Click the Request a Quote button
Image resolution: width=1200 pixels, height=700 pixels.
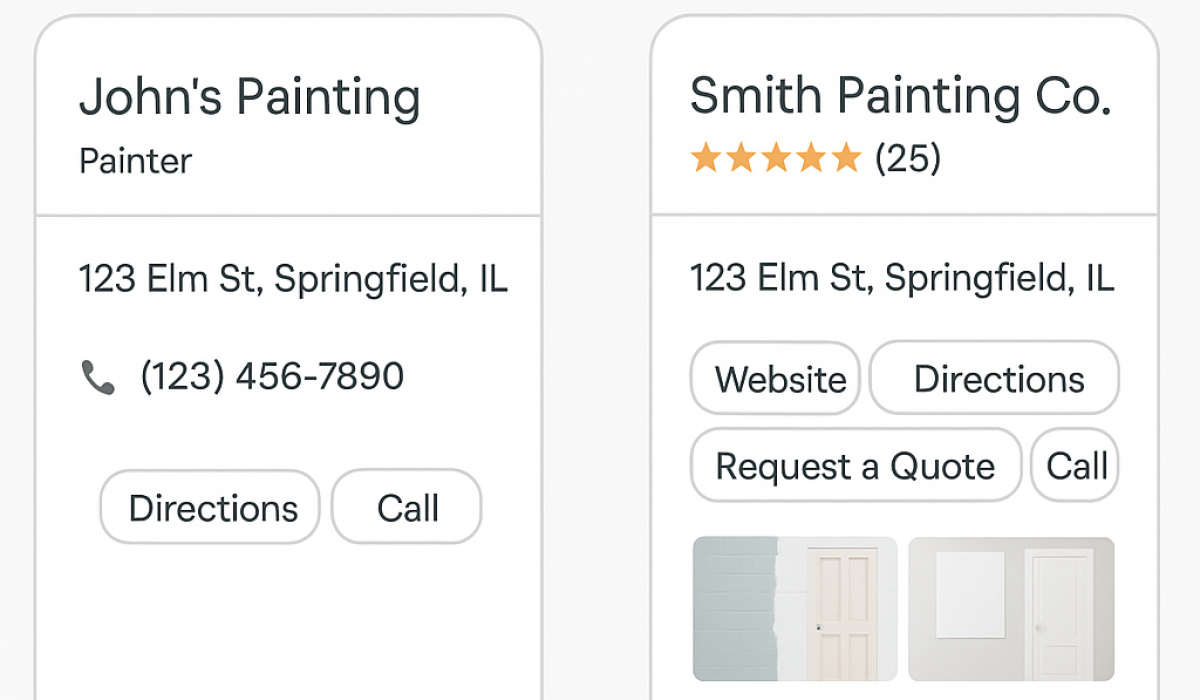point(856,466)
